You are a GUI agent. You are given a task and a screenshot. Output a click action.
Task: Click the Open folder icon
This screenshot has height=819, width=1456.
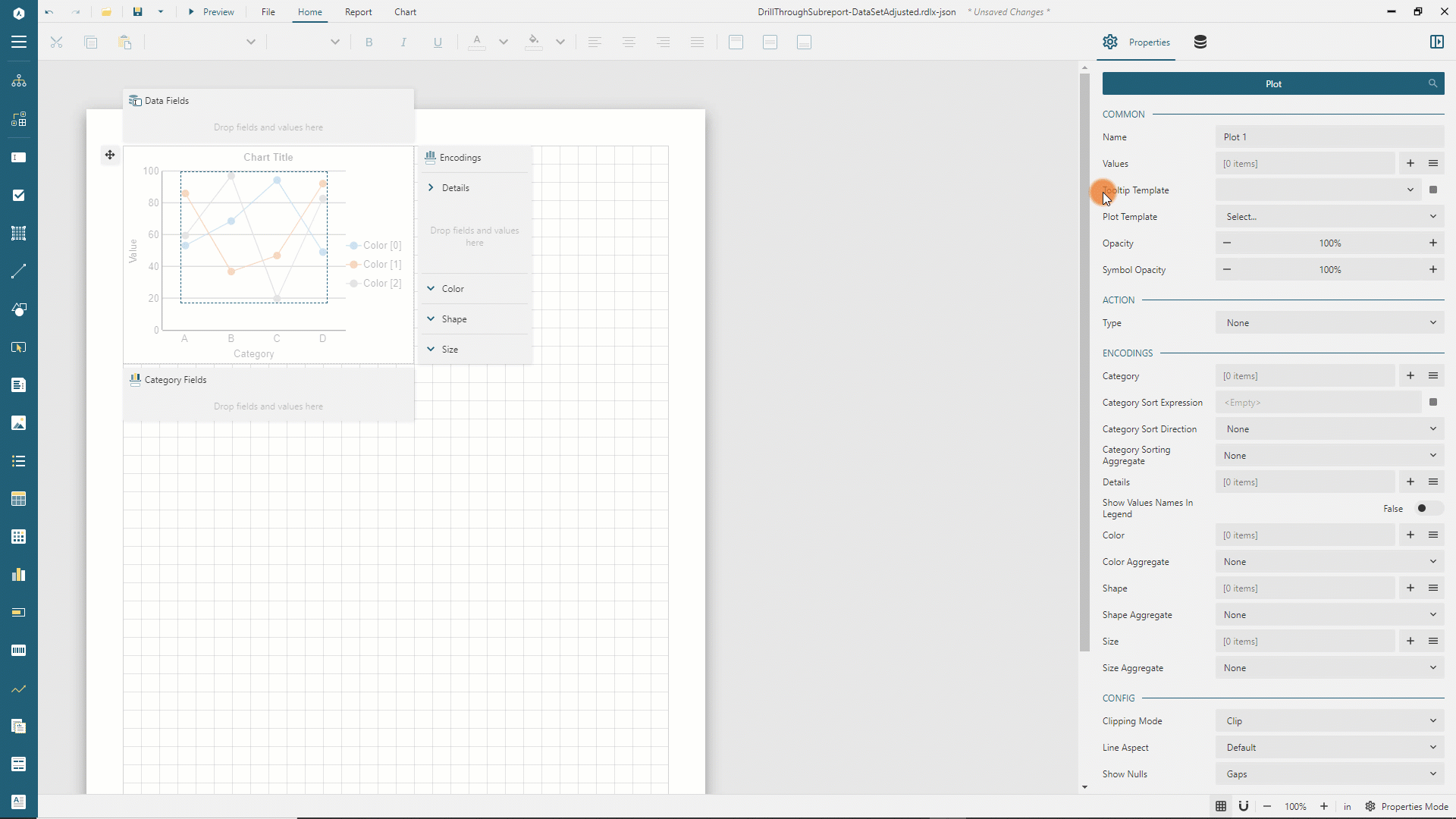pos(106,12)
